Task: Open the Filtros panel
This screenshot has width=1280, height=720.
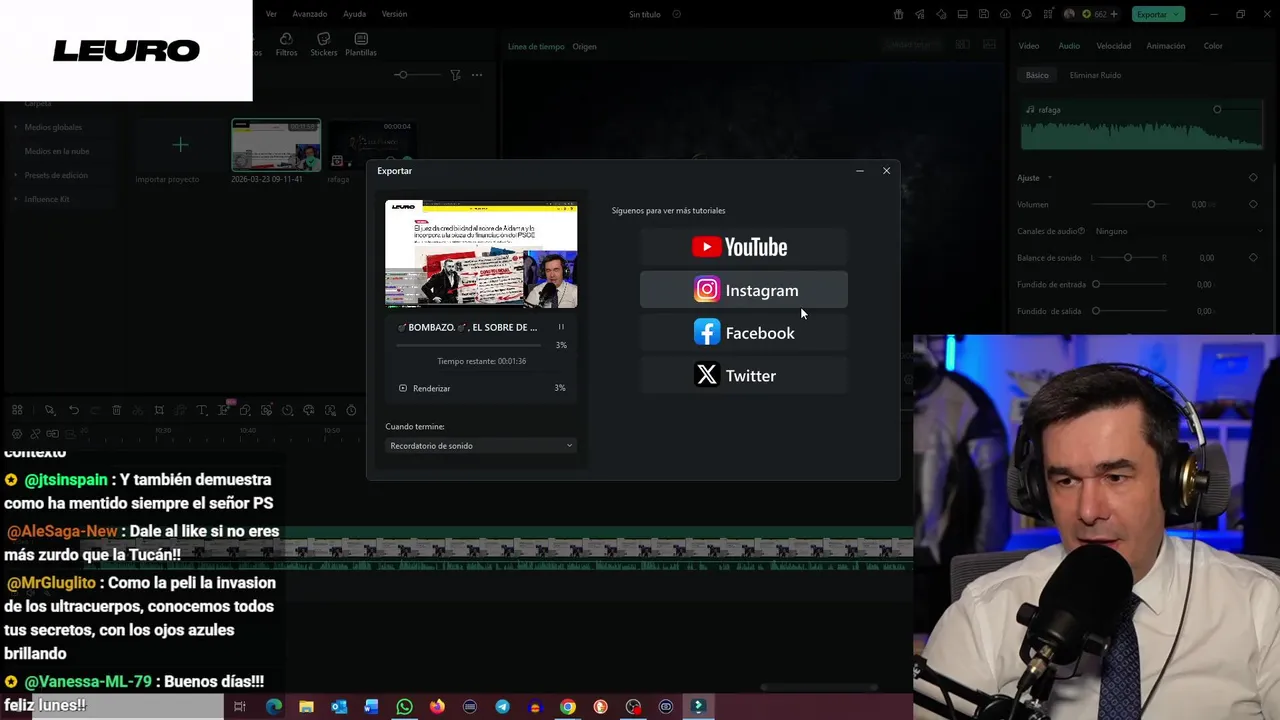Action: 286,45
